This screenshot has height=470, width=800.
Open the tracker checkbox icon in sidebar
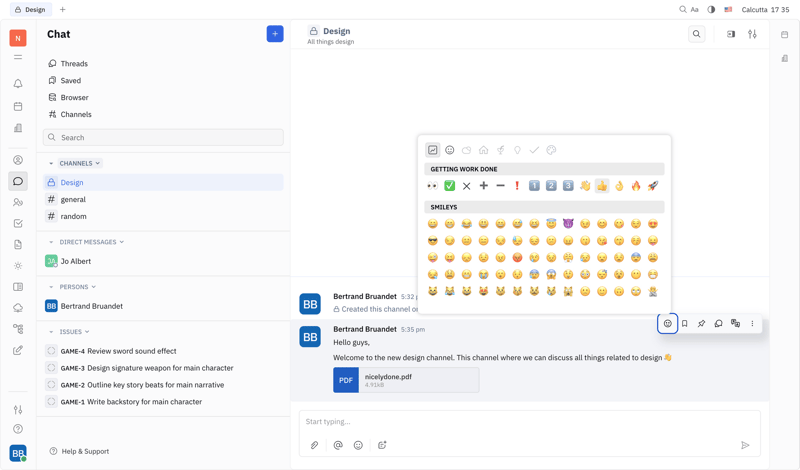tap(18, 223)
